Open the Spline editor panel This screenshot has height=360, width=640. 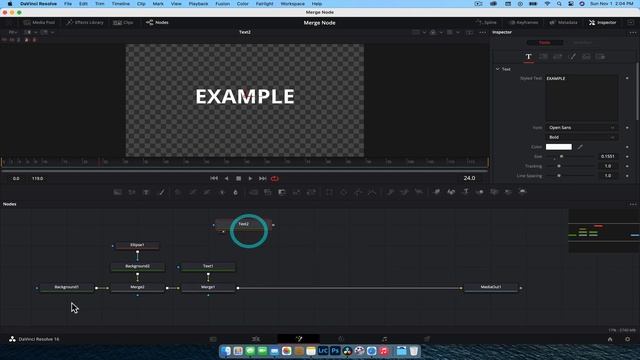(487, 22)
